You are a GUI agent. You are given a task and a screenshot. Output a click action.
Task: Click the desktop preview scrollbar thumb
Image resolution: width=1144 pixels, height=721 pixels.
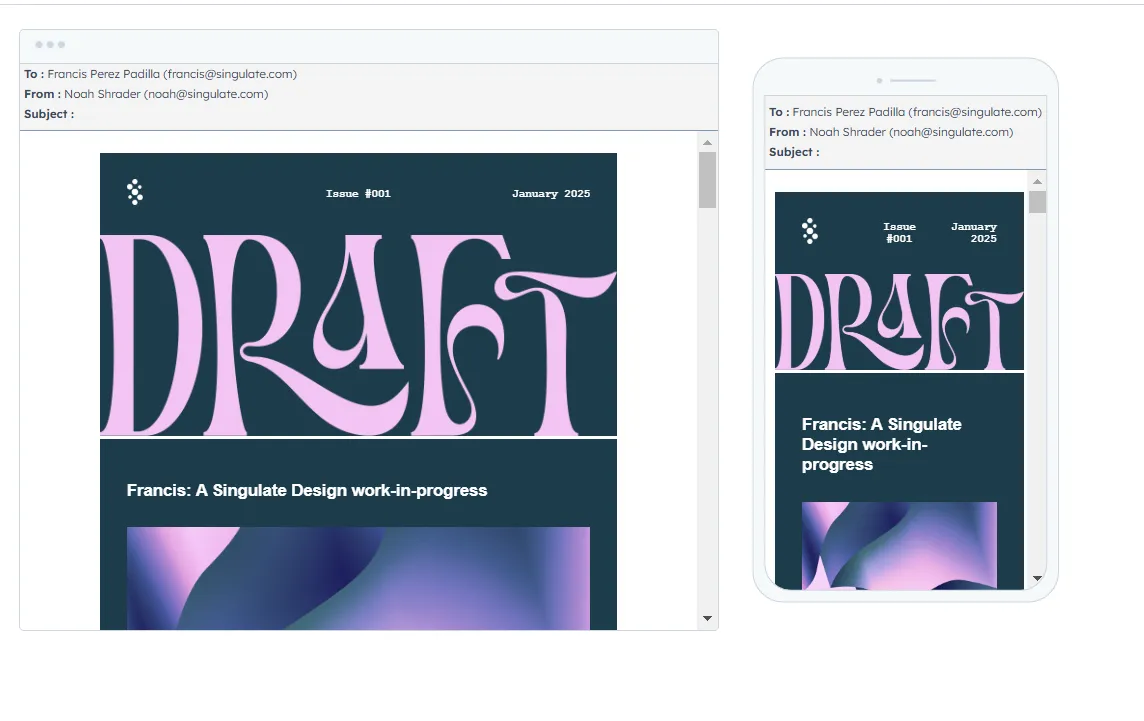[707, 180]
